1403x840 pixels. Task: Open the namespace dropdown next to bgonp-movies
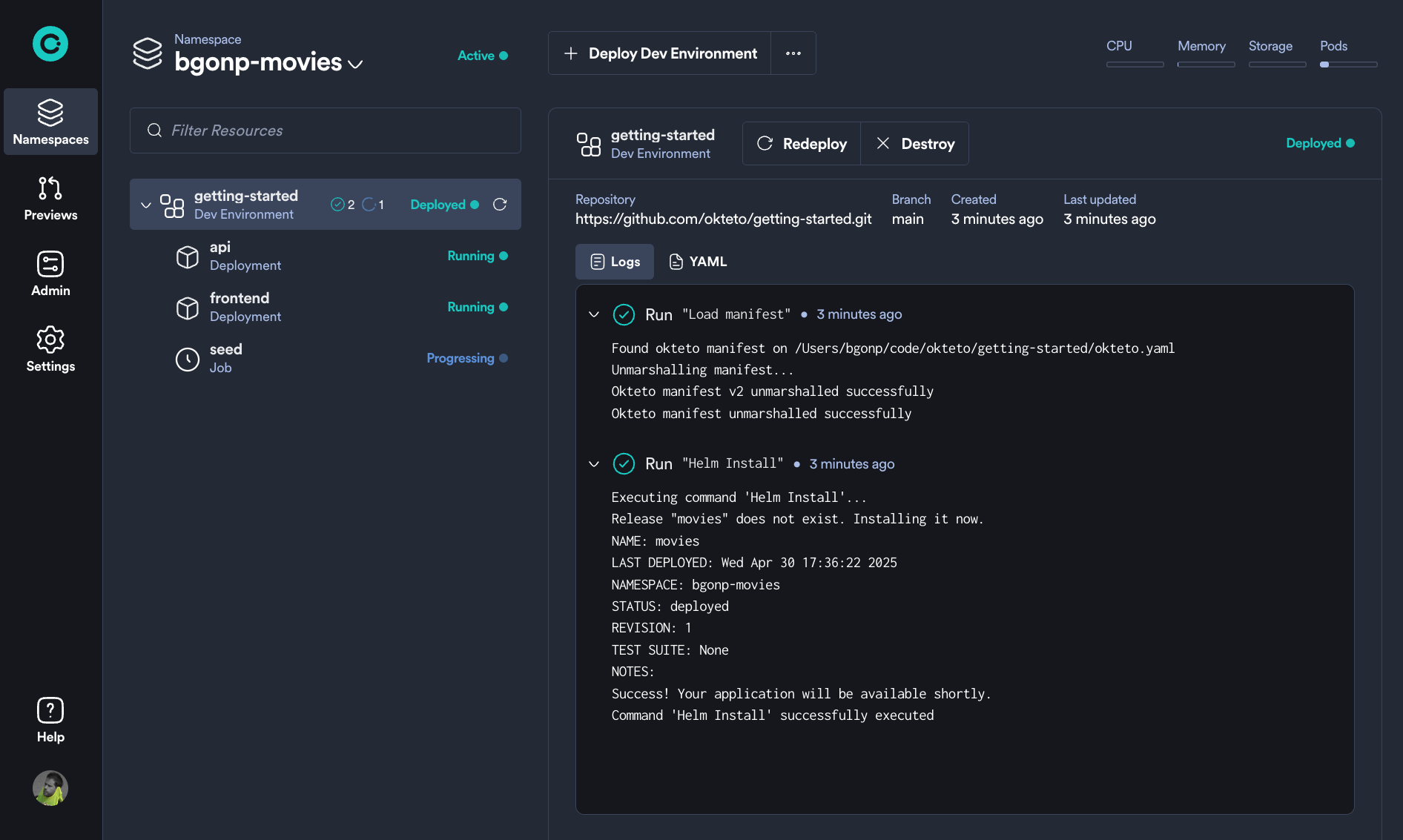pos(355,63)
